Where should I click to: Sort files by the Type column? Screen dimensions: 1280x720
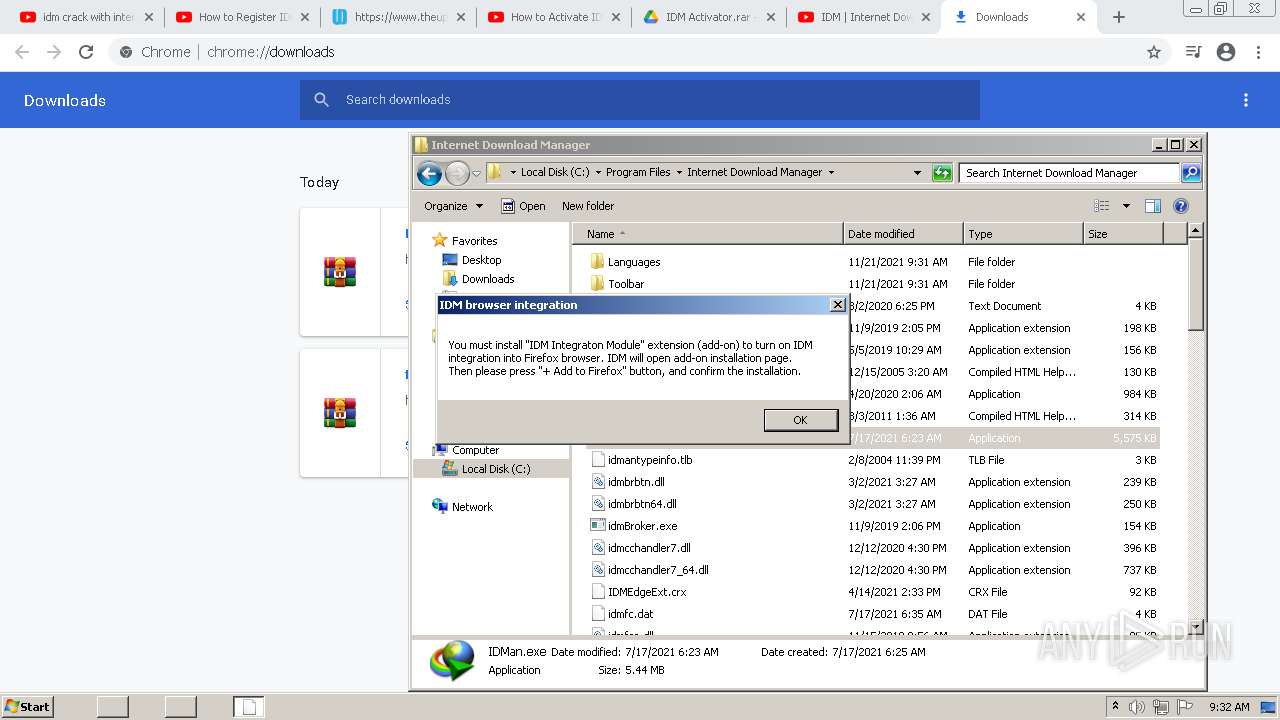coord(1023,234)
